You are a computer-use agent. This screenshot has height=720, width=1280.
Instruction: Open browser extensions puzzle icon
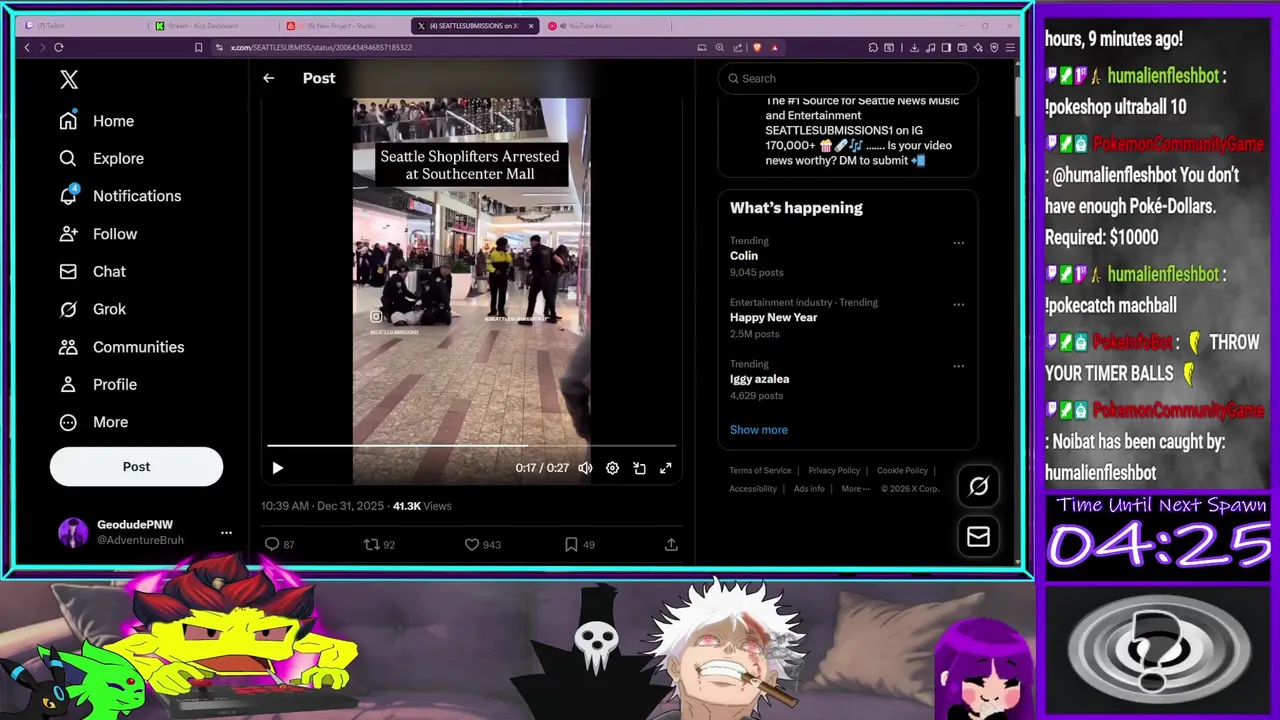873,47
